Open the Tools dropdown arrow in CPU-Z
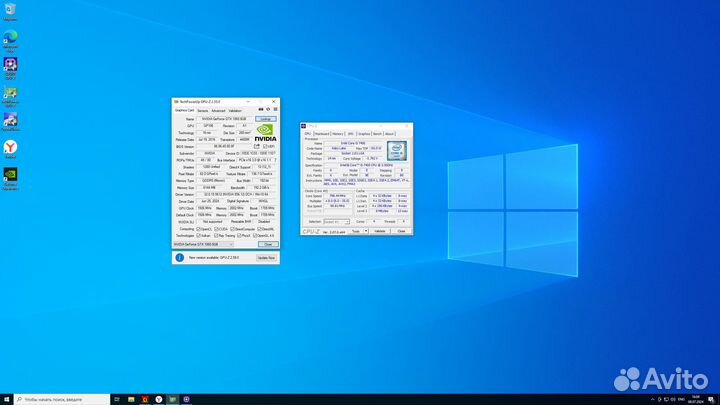This screenshot has height=405, width=720. (x=366, y=231)
